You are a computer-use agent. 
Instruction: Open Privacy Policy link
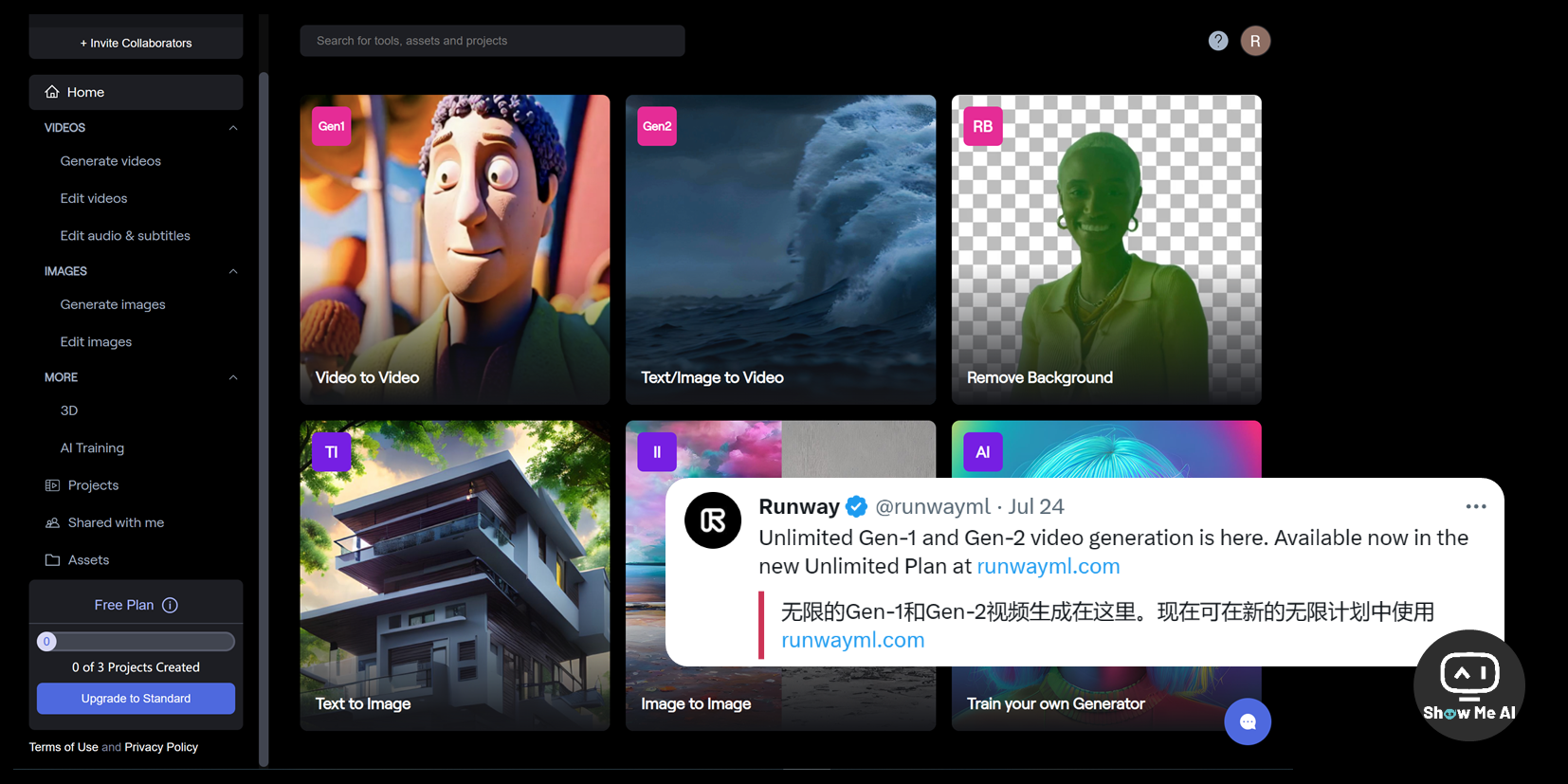coord(161,747)
